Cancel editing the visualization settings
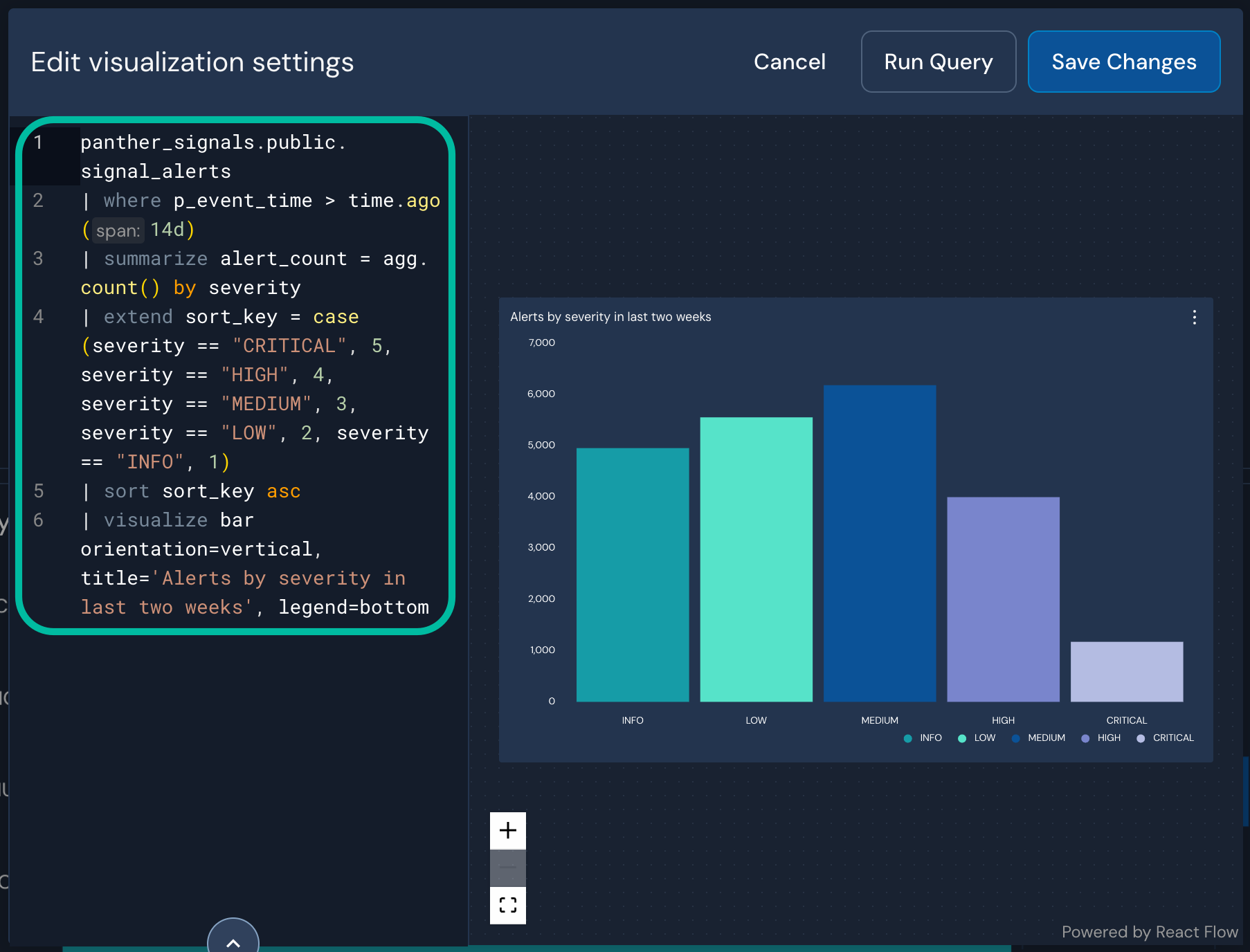The height and width of the screenshot is (952, 1250). pyautogui.click(x=789, y=62)
